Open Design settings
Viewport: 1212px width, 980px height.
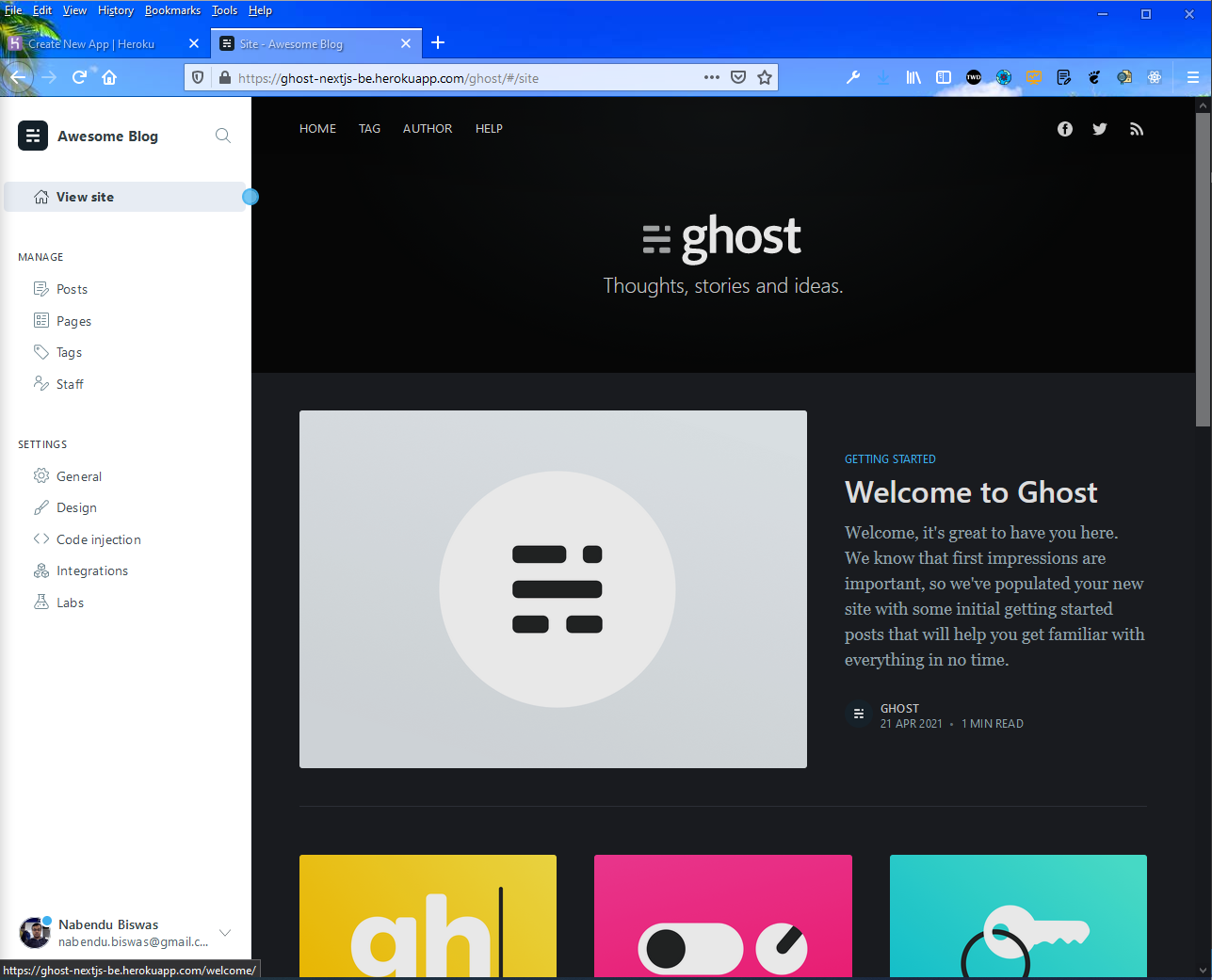click(x=76, y=507)
